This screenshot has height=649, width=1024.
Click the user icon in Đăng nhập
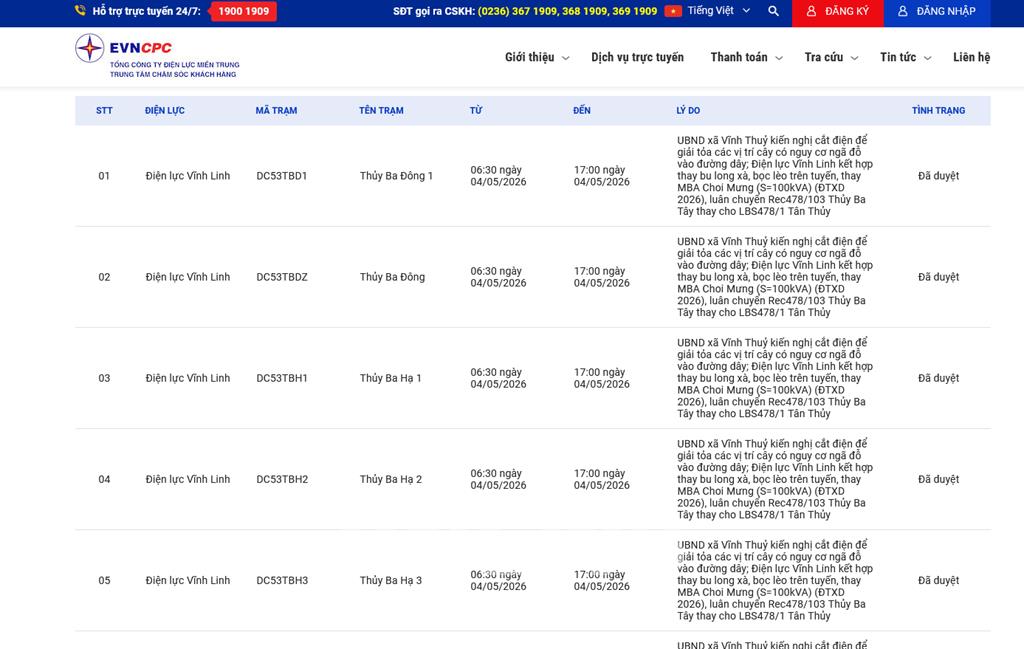[902, 11]
